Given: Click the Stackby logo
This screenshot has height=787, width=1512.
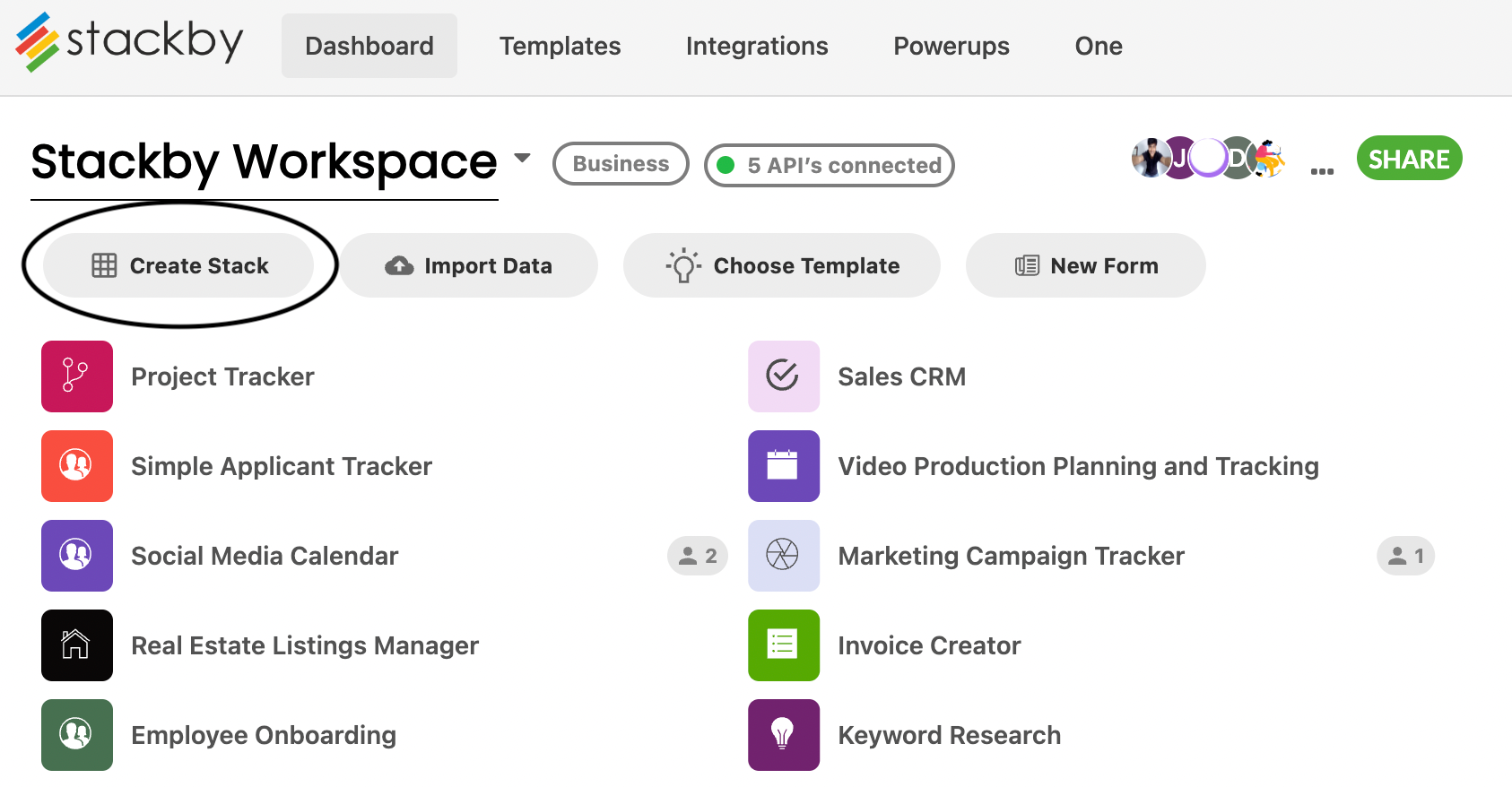Looking at the screenshot, I should (129, 42).
